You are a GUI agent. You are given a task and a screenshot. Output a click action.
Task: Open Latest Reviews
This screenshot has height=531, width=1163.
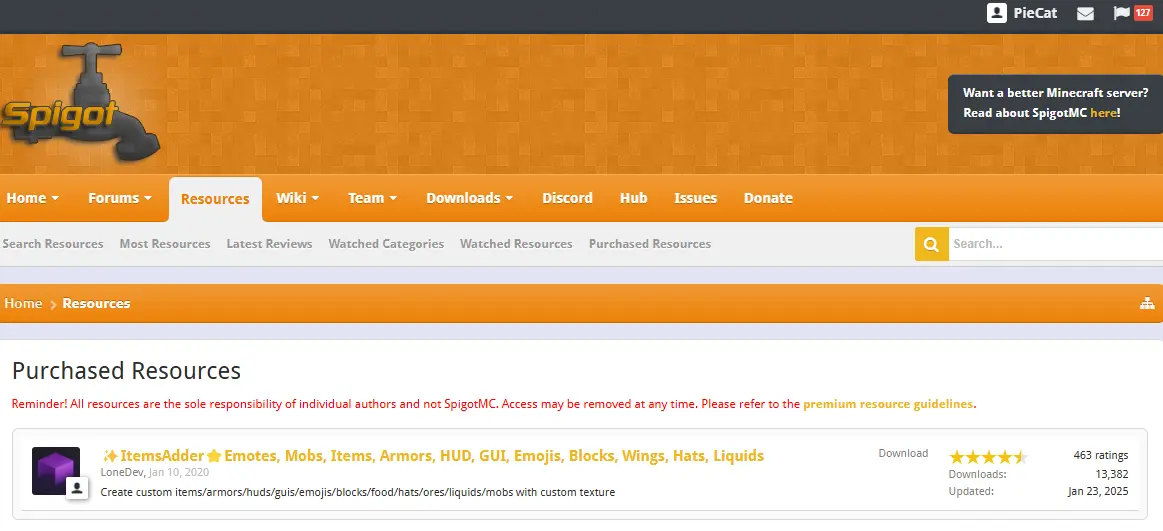[x=269, y=244]
